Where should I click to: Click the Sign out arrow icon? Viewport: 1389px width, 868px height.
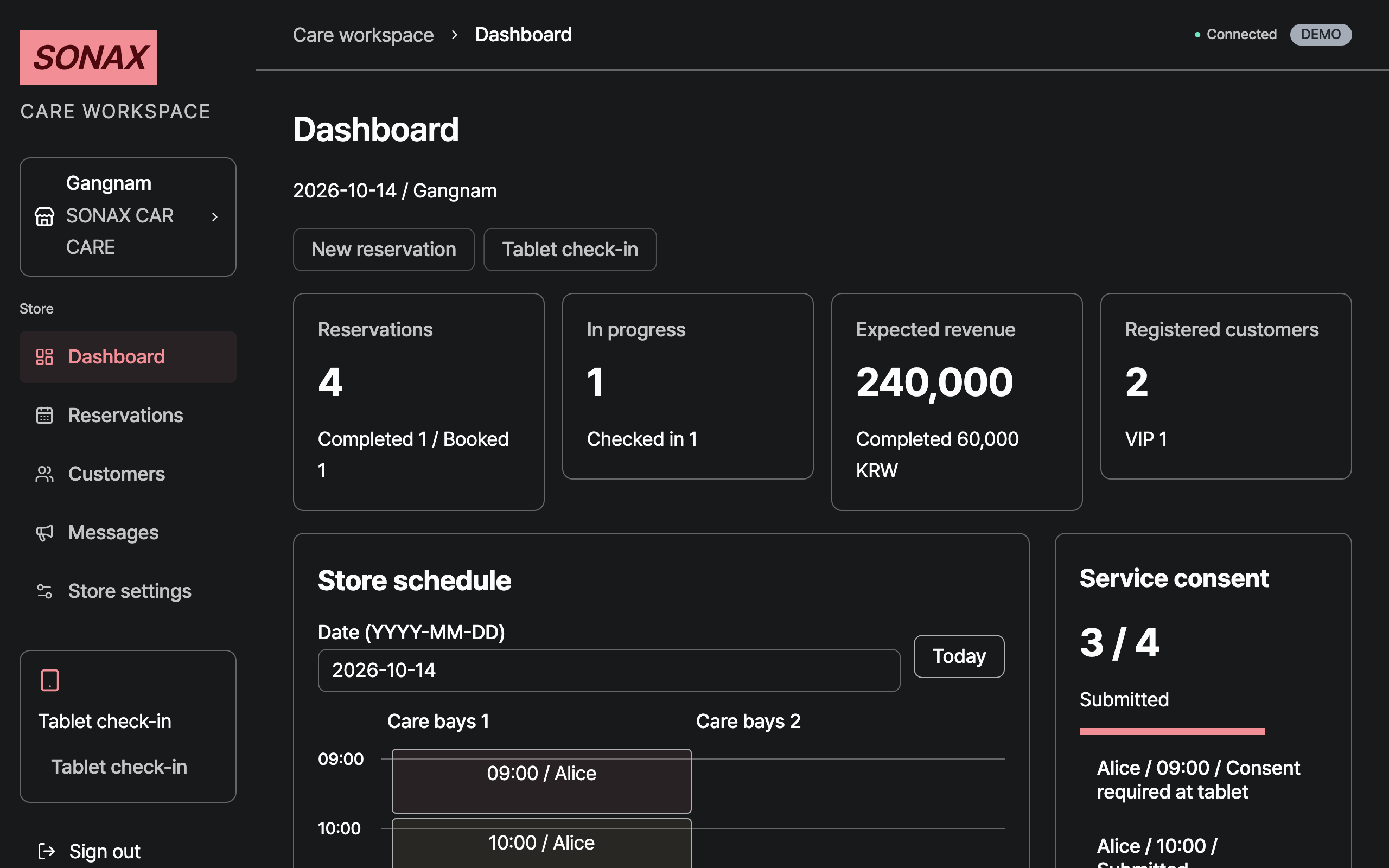(47, 851)
